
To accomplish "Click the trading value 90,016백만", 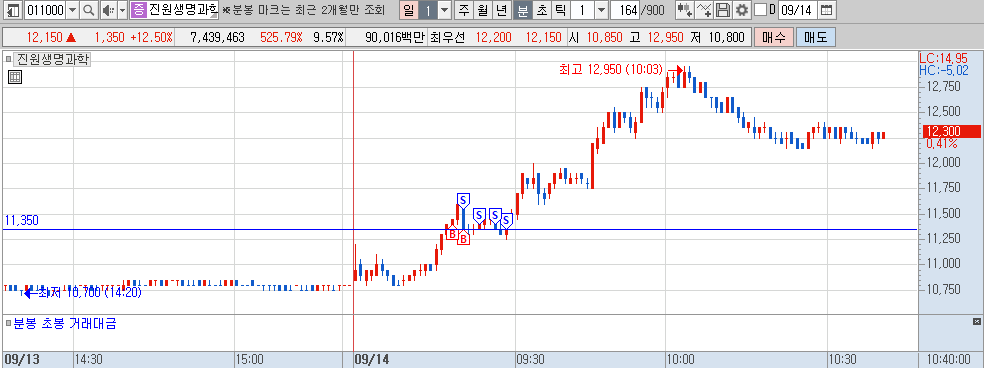I will pyautogui.click(x=395, y=37).
